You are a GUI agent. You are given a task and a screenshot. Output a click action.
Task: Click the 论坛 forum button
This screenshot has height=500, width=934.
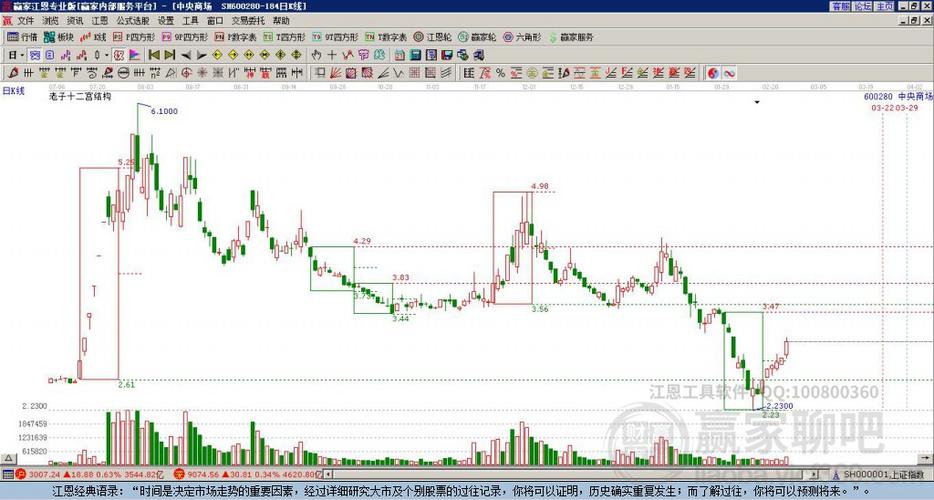[x=862, y=6]
